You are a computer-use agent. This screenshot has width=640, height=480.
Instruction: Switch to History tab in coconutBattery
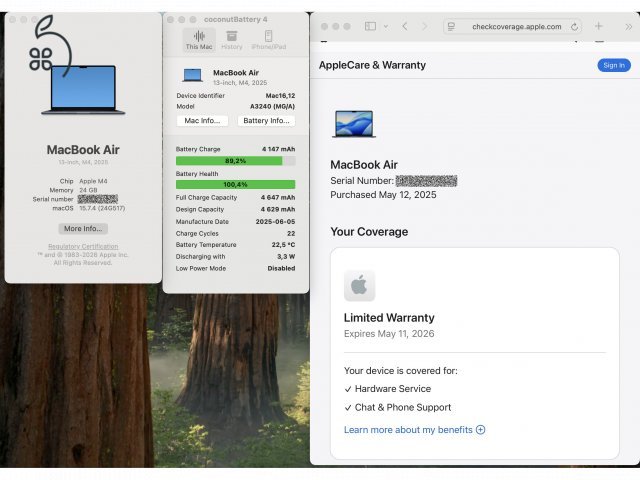(x=231, y=40)
